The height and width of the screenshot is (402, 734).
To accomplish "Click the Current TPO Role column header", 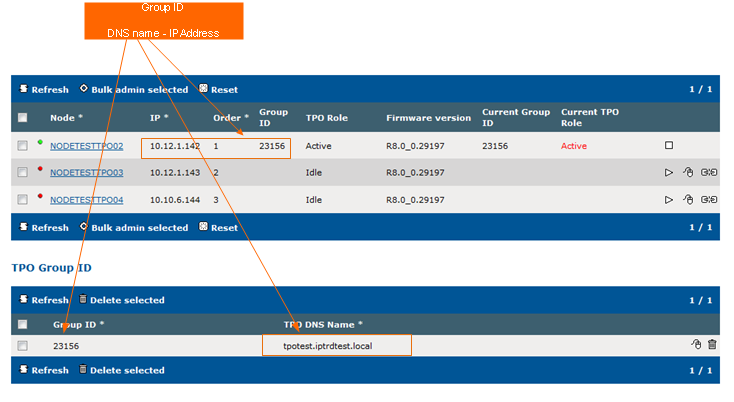I will coord(590,117).
